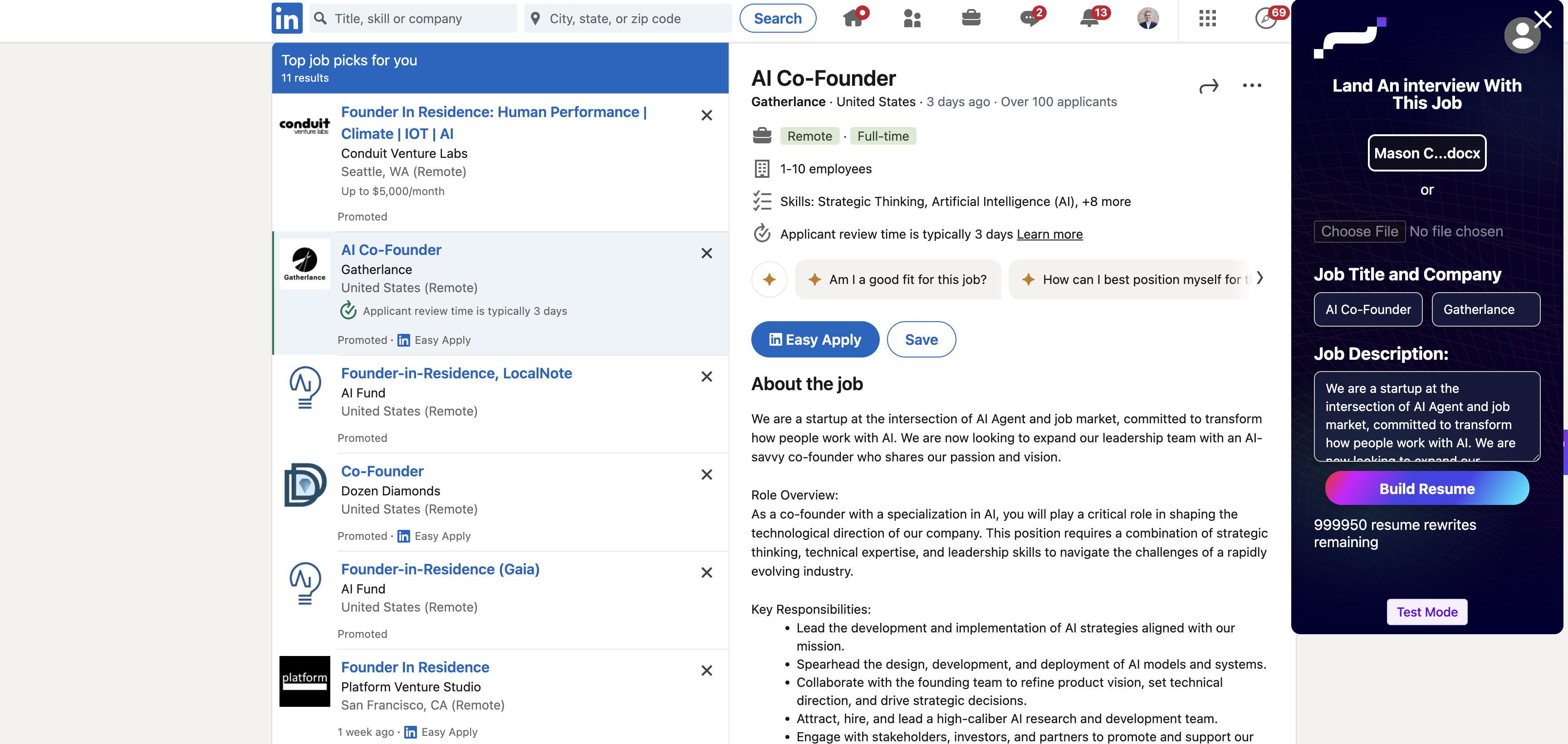
Task: Dismiss the Conduit Venture Labs job listing
Action: pyautogui.click(x=706, y=115)
